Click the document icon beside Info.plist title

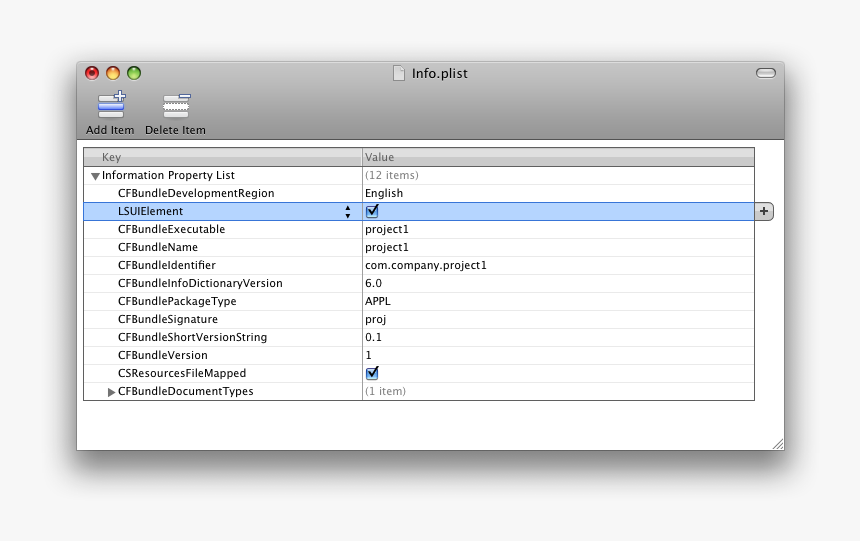pyautogui.click(x=399, y=73)
